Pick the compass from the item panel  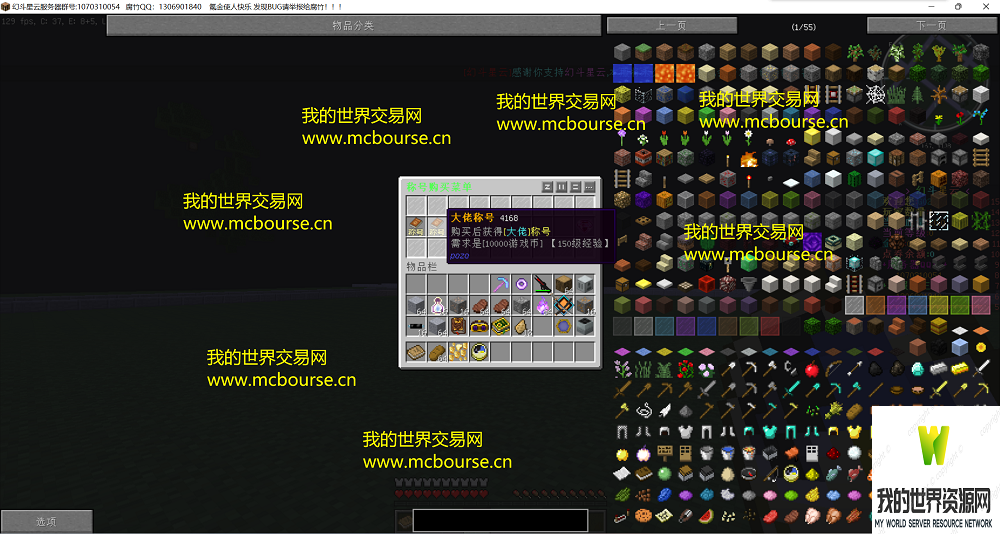click(749, 474)
